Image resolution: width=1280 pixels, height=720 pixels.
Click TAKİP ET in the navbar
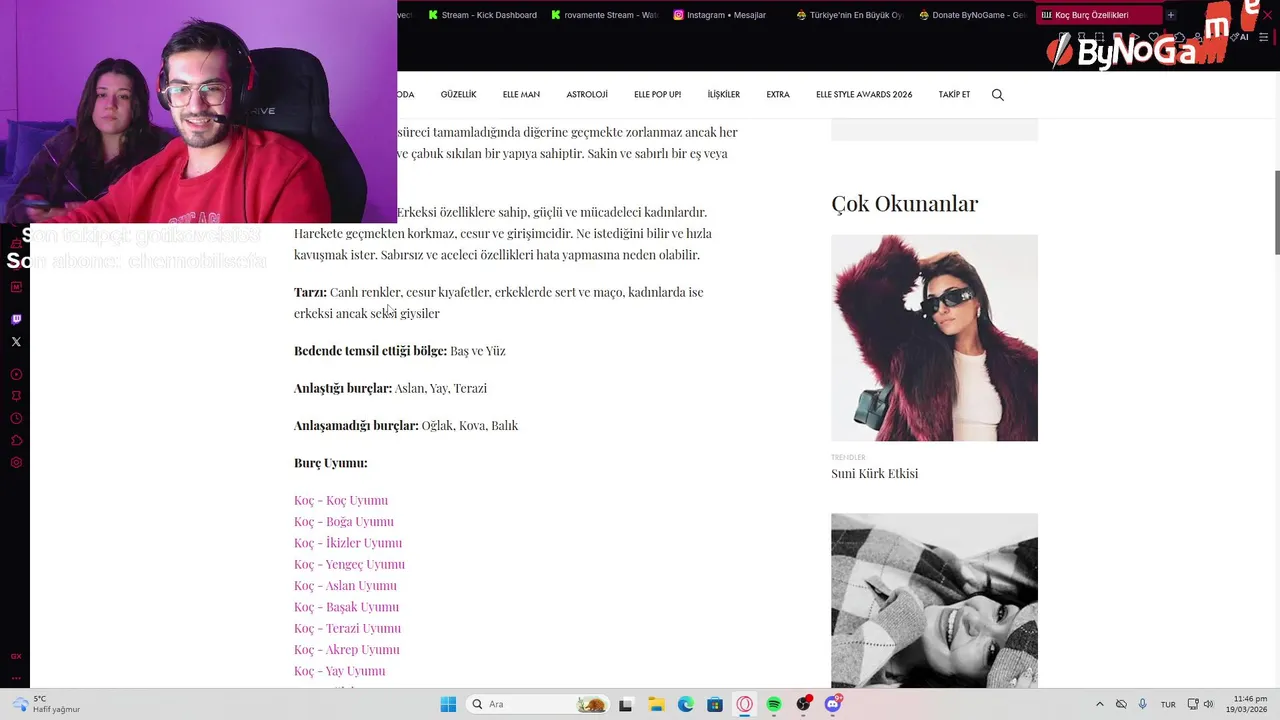tap(954, 95)
